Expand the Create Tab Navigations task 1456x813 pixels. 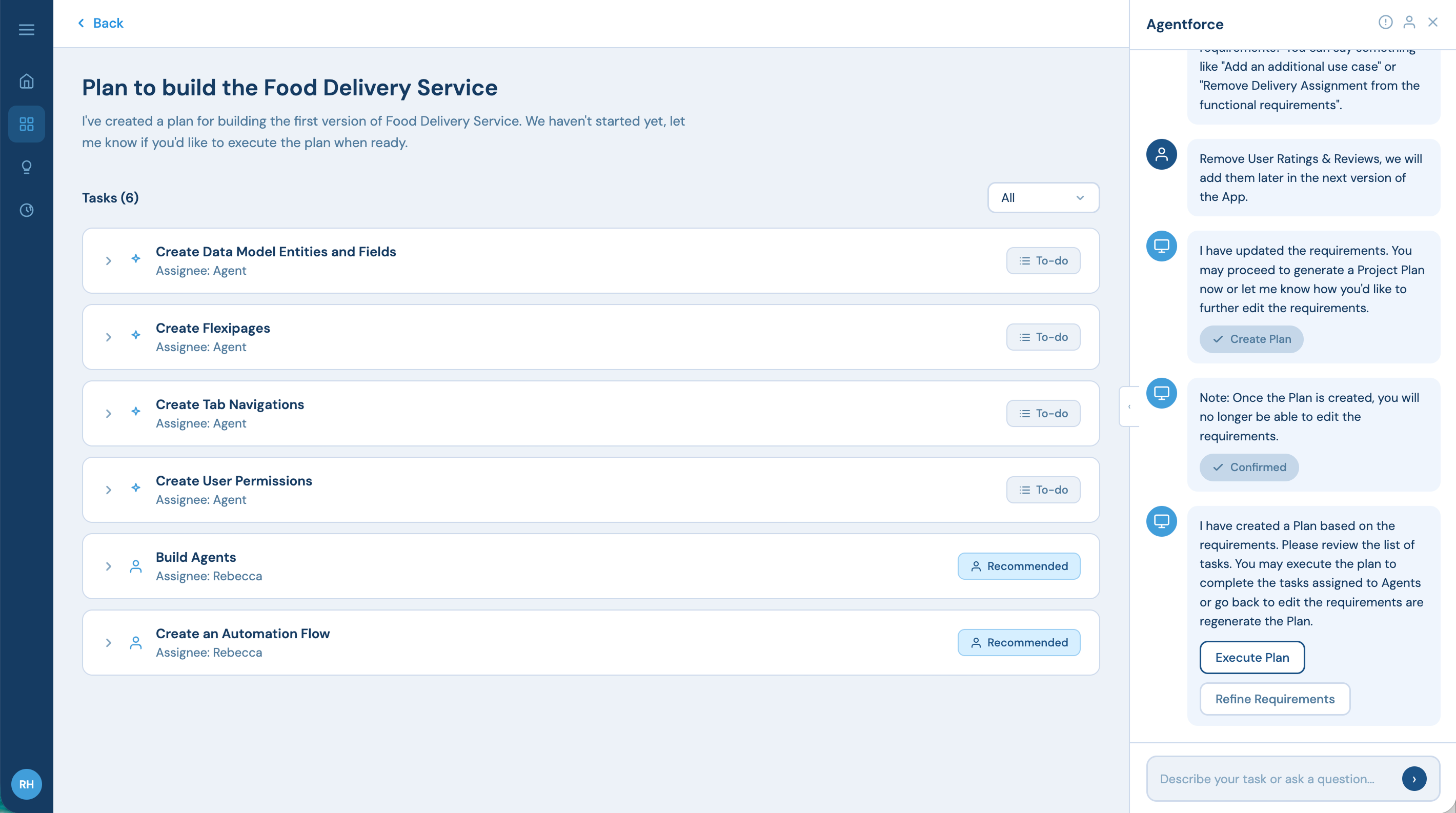tap(108, 414)
